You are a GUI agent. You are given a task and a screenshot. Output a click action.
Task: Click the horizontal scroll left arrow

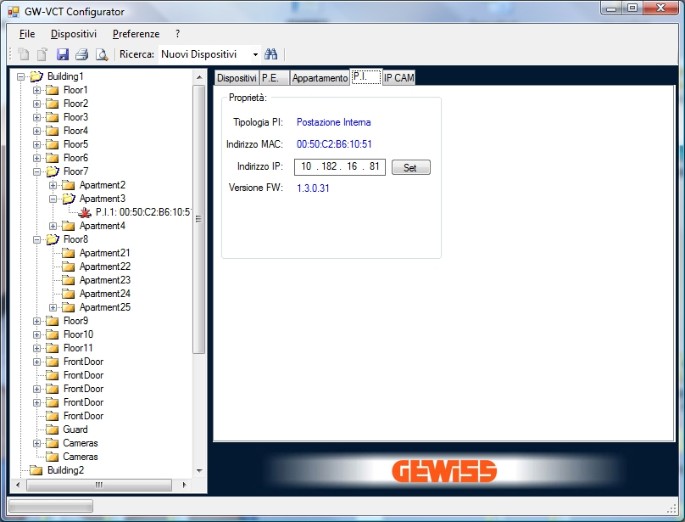coord(18,485)
